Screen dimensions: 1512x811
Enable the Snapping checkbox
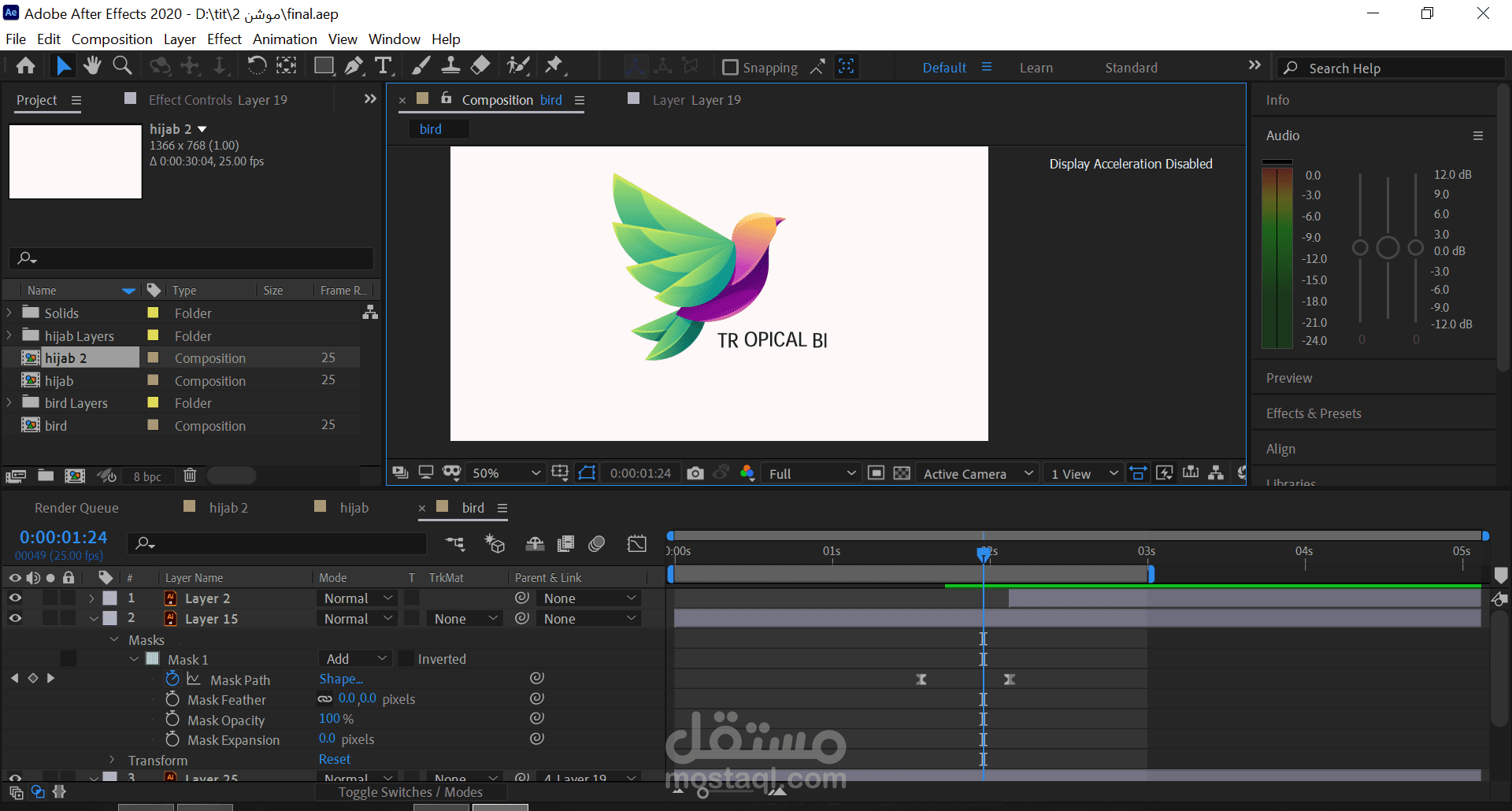(x=730, y=68)
